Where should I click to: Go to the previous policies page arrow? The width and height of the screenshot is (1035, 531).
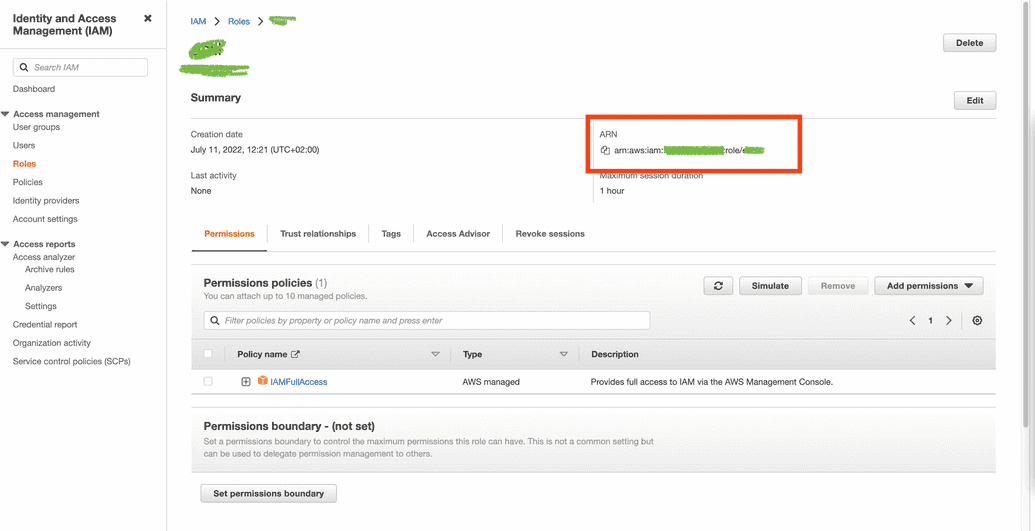point(912,321)
